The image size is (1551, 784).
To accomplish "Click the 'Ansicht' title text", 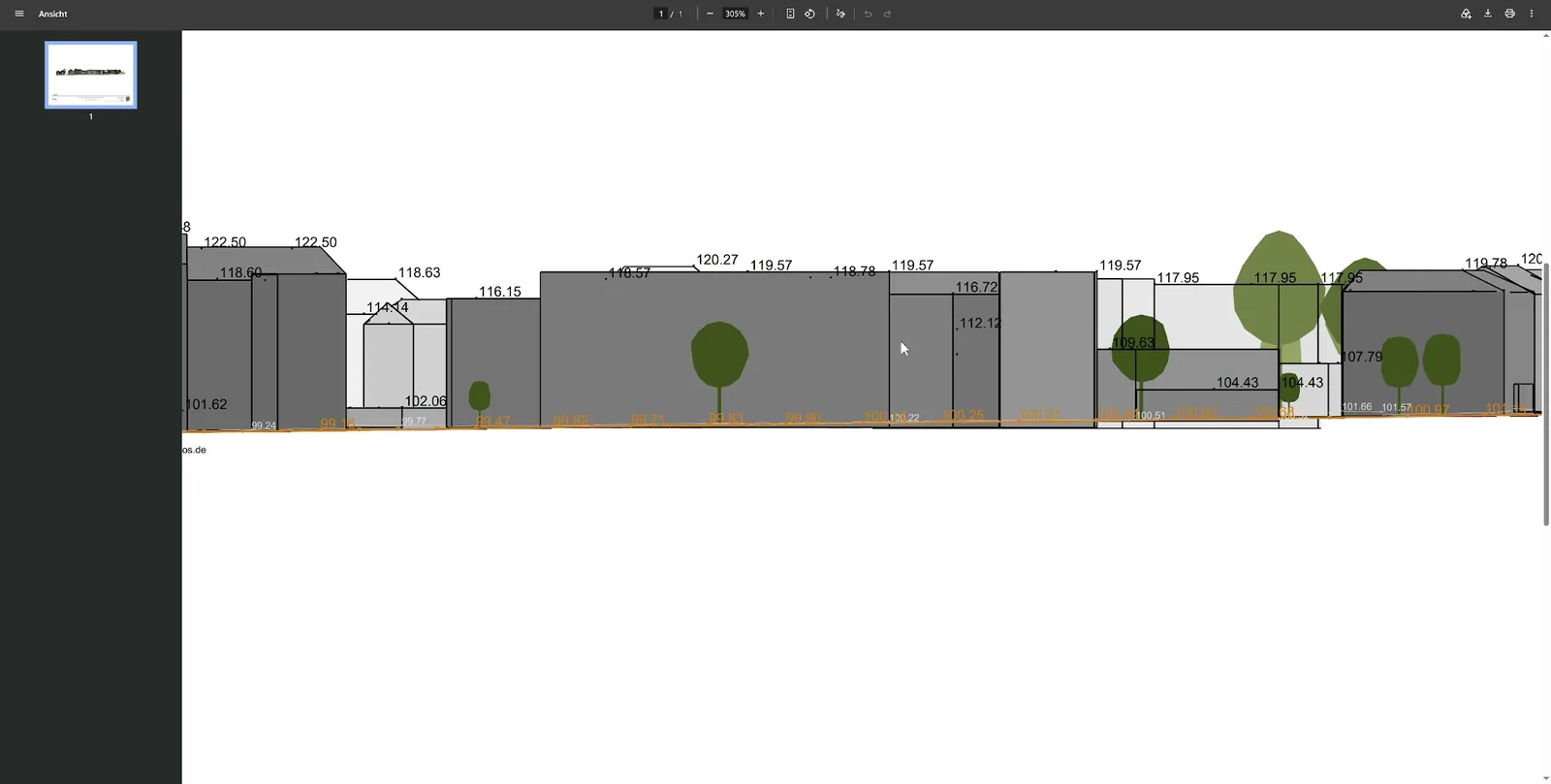I will coord(53,14).
